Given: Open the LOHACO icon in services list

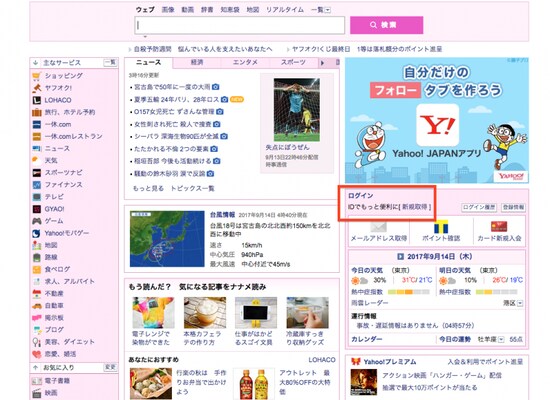Looking at the screenshot, I should tap(36, 100).
